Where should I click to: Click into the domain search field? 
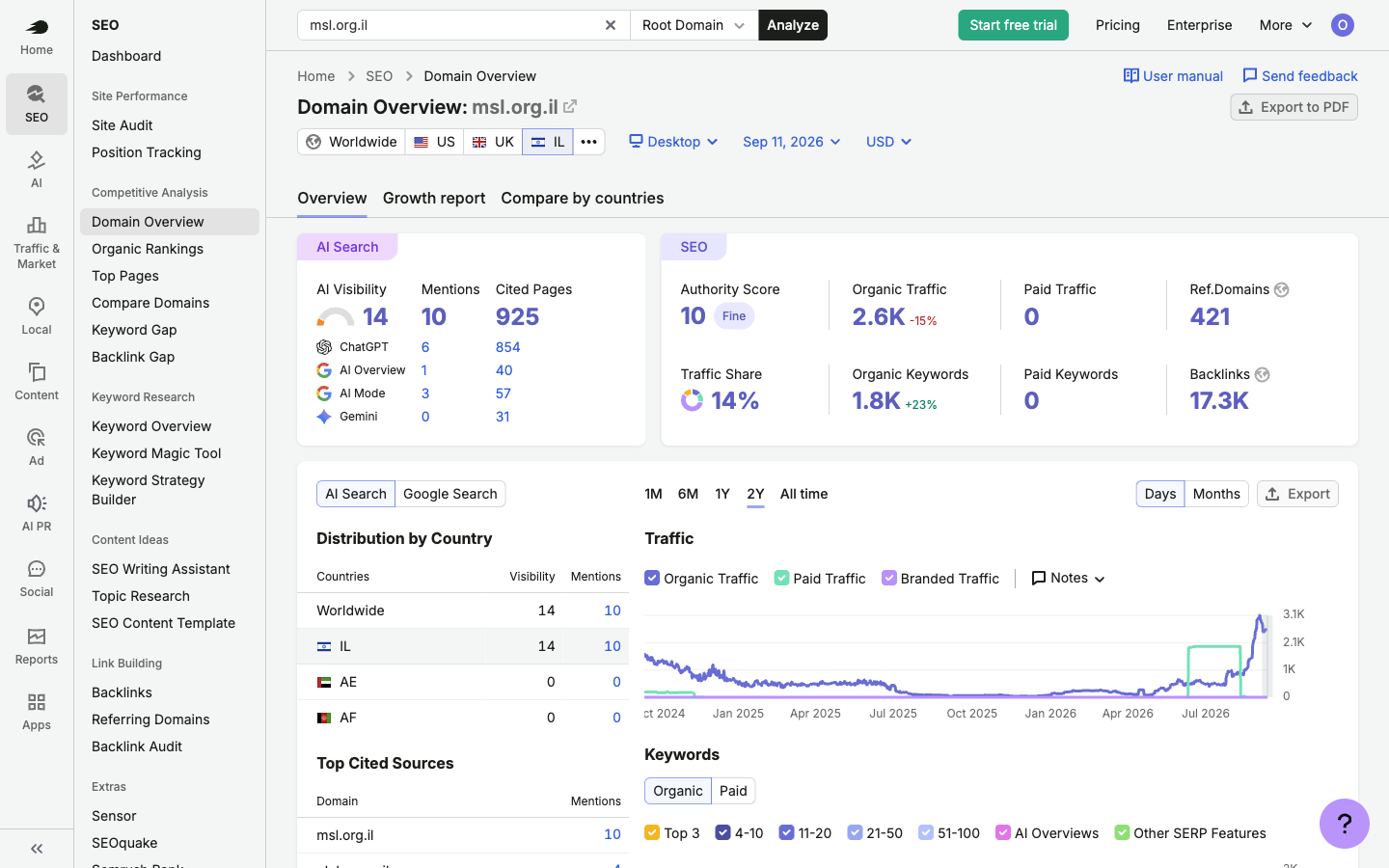tap(451, 25)
